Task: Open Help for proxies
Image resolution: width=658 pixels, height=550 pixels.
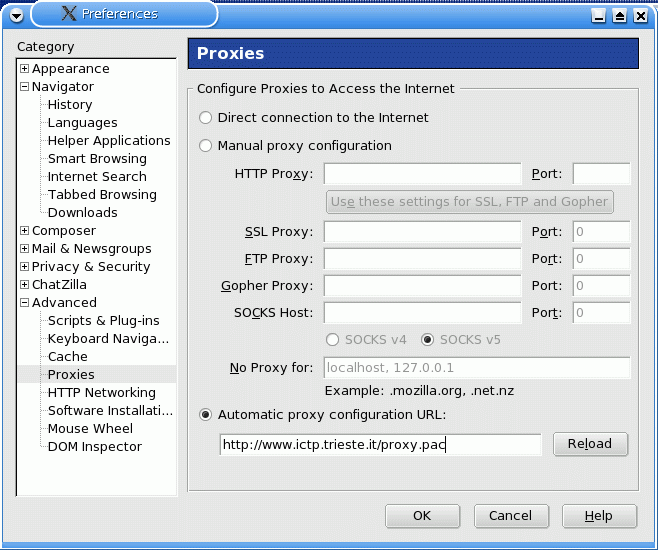Action: [x=599, y=516]
